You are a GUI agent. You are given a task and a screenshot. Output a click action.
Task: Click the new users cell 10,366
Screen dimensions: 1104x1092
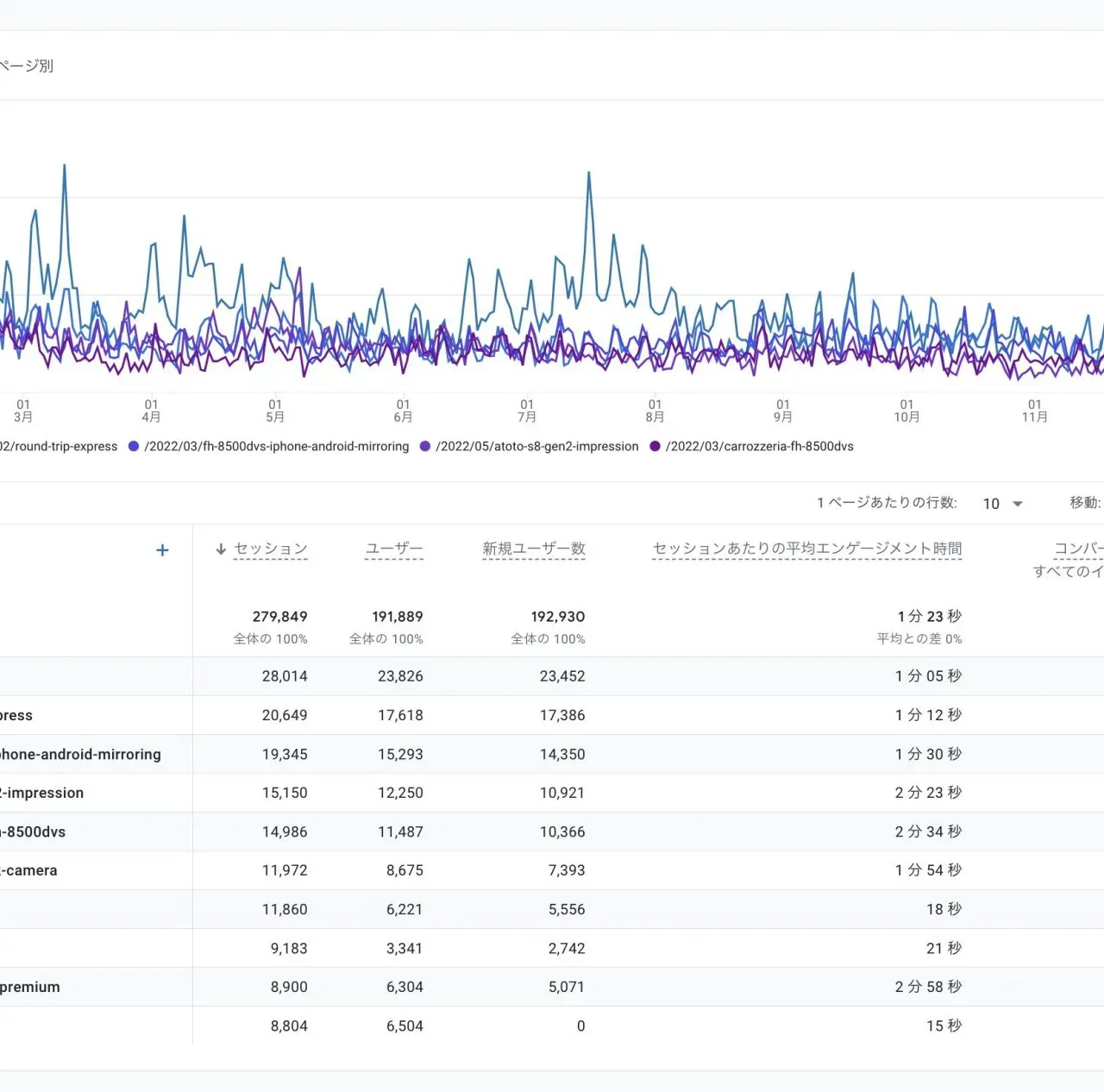point(562,832)
